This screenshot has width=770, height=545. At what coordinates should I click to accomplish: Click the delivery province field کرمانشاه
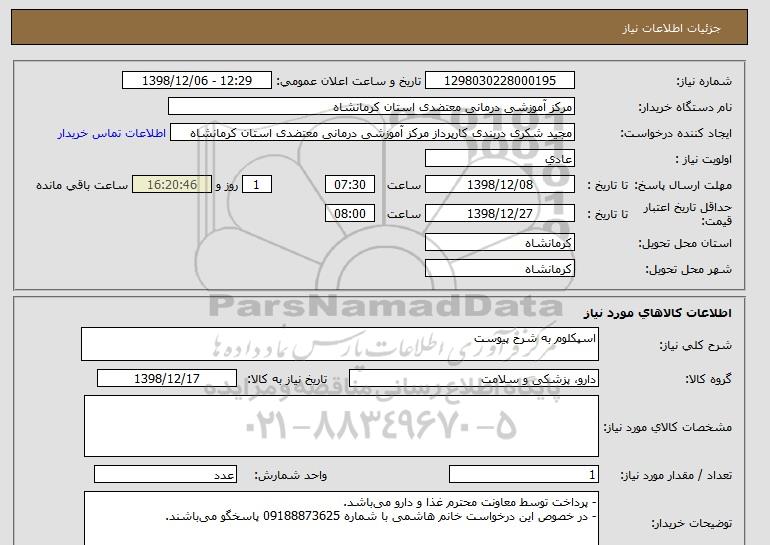coord(500,243)
